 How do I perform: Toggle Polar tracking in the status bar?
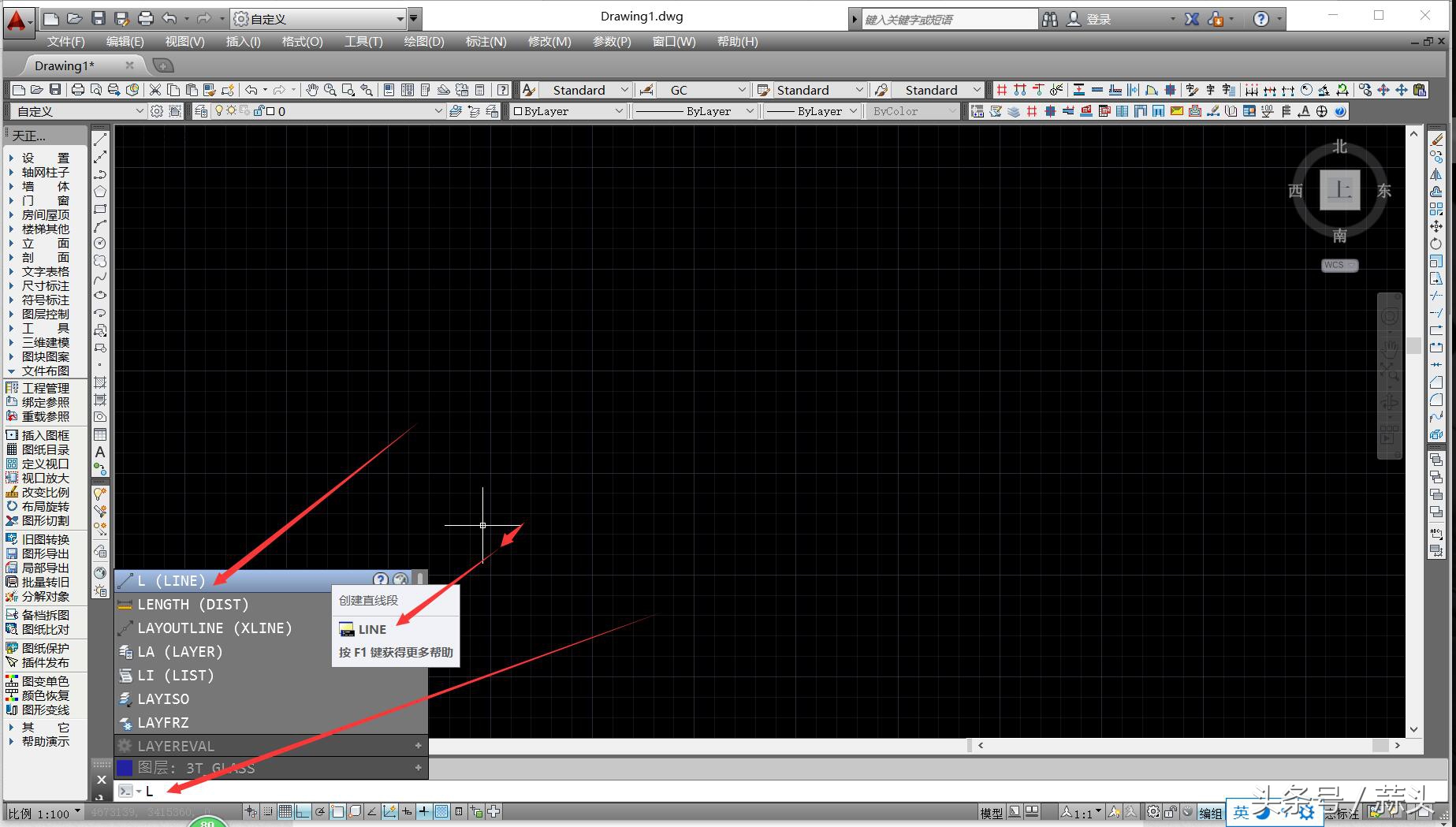[320, 811]
